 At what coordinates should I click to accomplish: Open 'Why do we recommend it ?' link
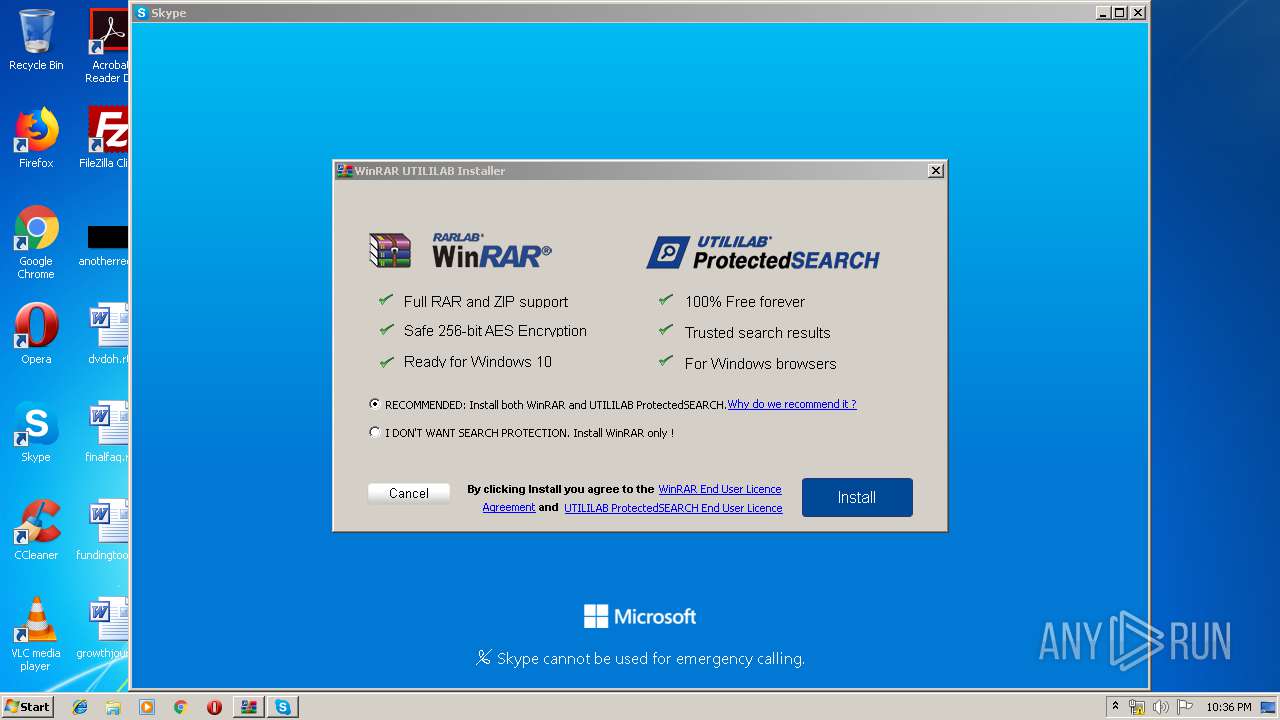tap(792, 404)
